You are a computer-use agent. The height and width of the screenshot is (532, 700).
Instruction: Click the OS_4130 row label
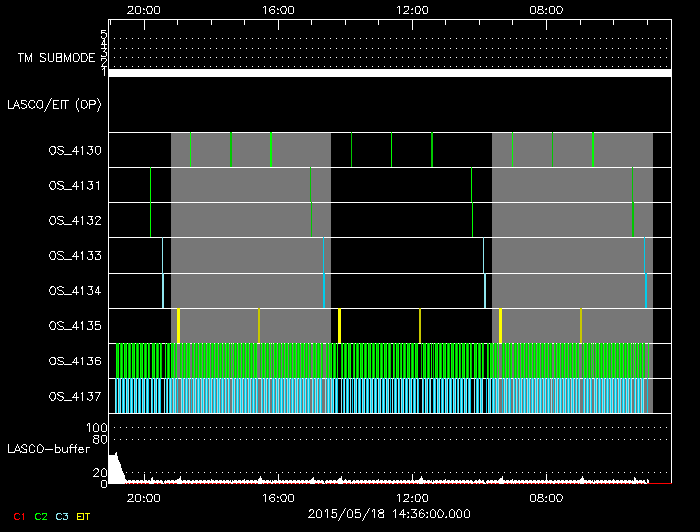click(x=74, y=151)
